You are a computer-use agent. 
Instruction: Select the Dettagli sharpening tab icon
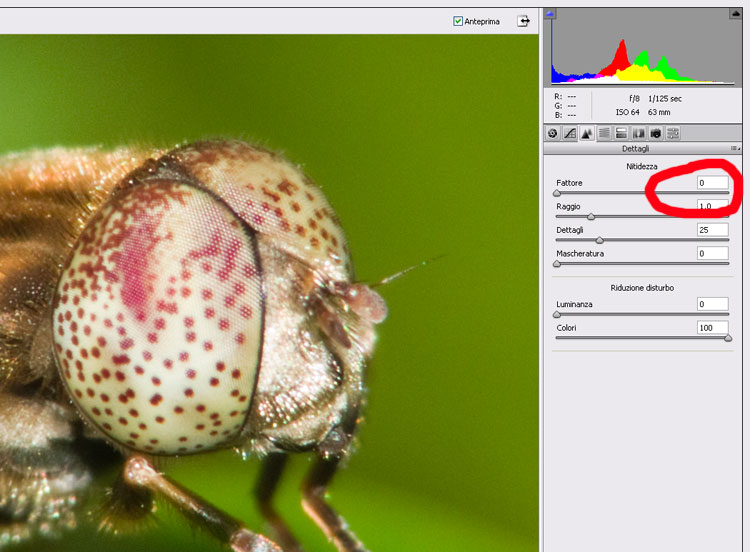pos(587,133)
